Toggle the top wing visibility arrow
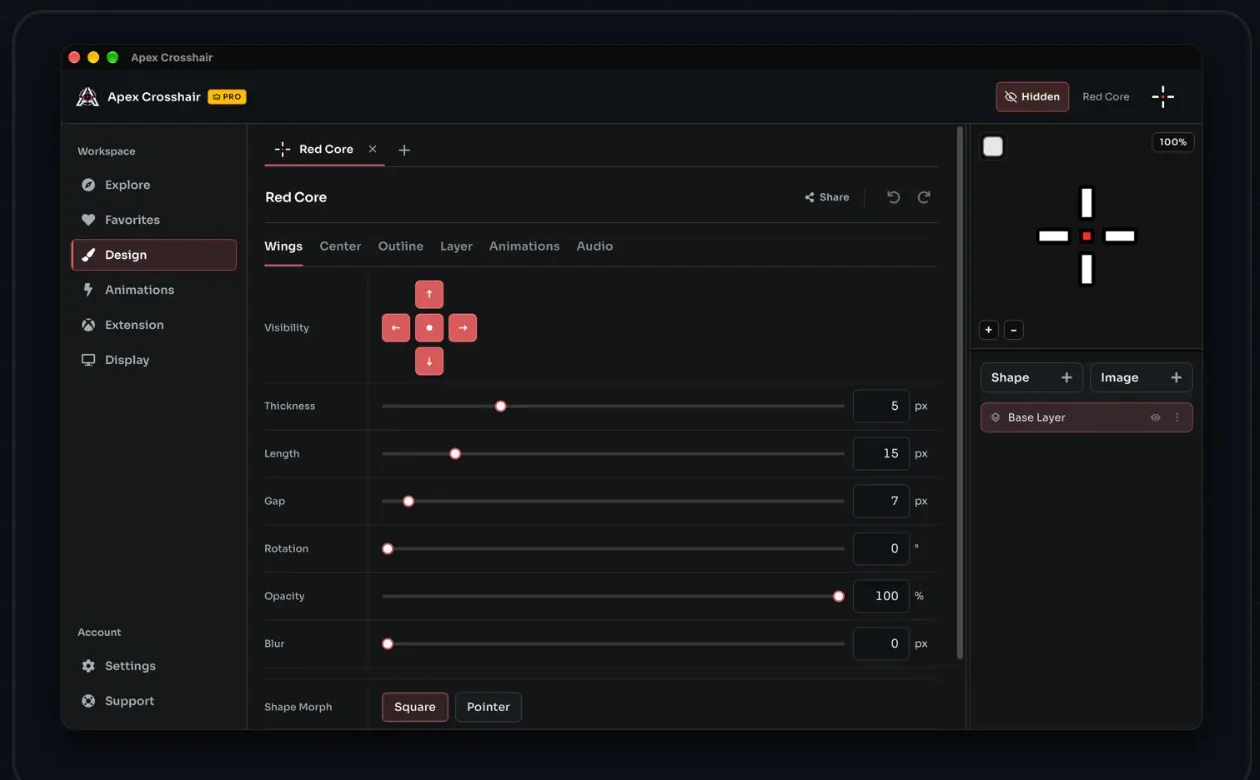The width and height of the screenshot is (1260, 780). point(429,294)
